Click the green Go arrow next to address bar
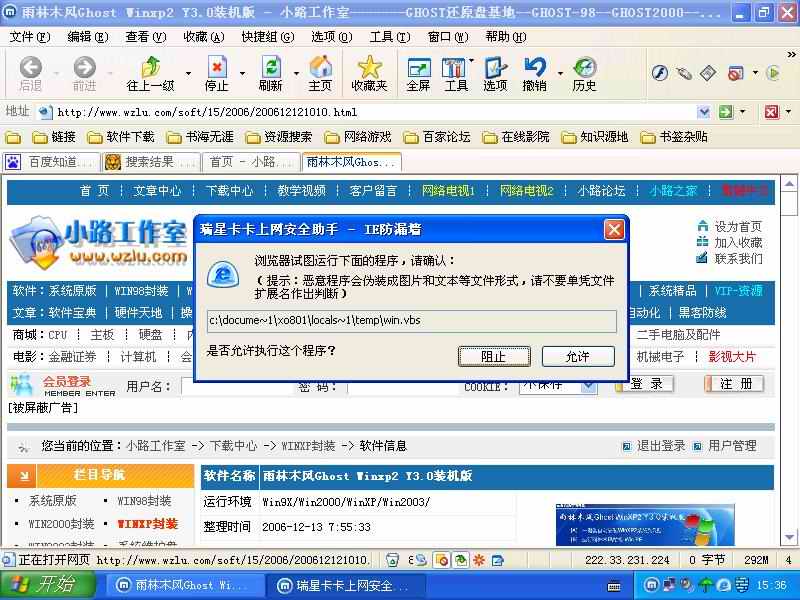The height and width of the screenshot is (600, 800). coord(726,112)
